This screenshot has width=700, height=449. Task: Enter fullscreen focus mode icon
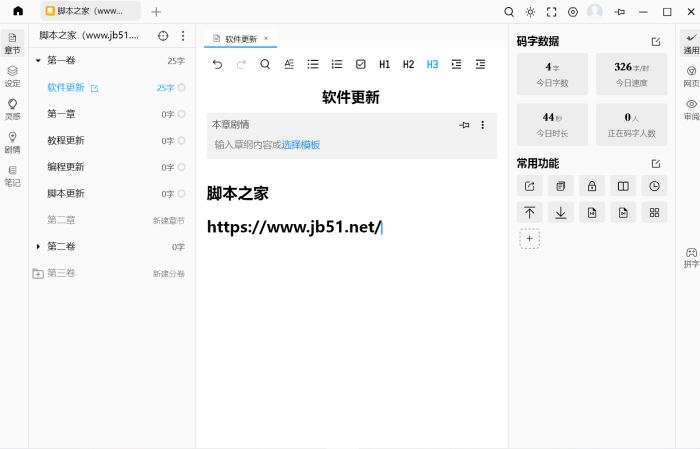click(x=552, y=12)
